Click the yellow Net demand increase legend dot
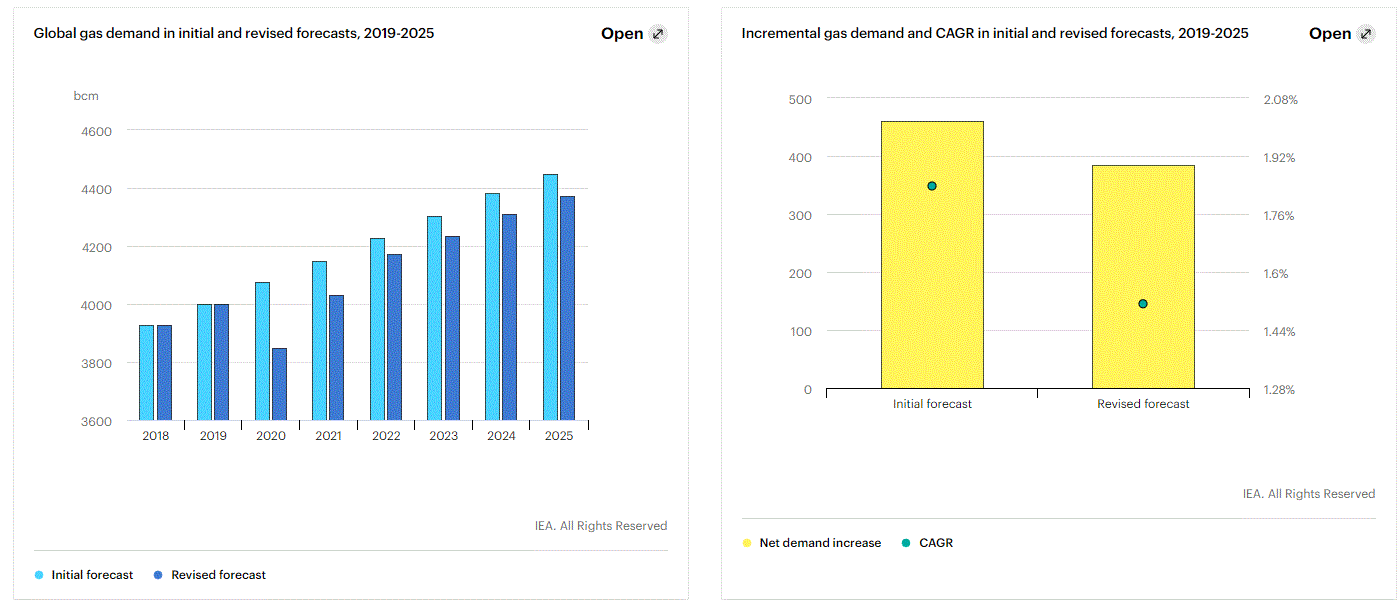Screen dimensions: 1400x605 coord(746,543)
